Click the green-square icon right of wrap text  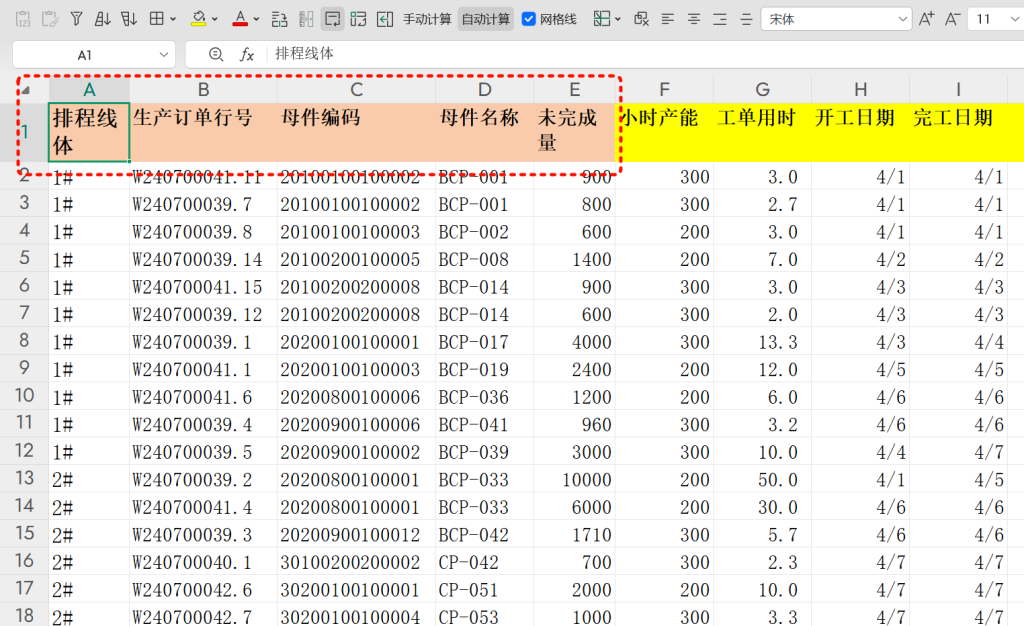[x=359, y=19]
